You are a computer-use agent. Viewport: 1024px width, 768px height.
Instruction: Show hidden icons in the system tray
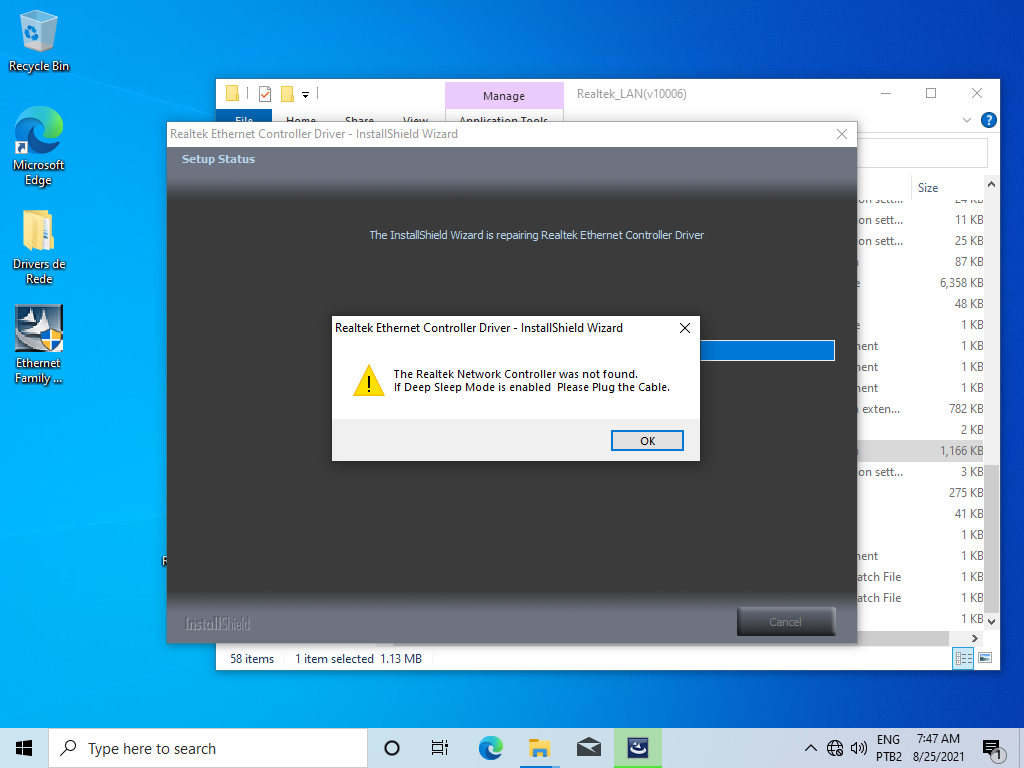pos(810,748)
